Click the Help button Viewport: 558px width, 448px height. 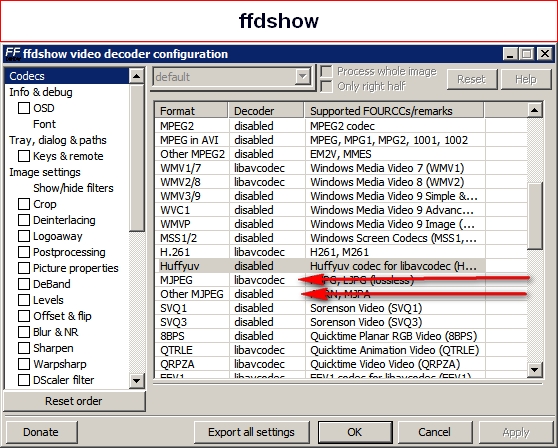526,79
